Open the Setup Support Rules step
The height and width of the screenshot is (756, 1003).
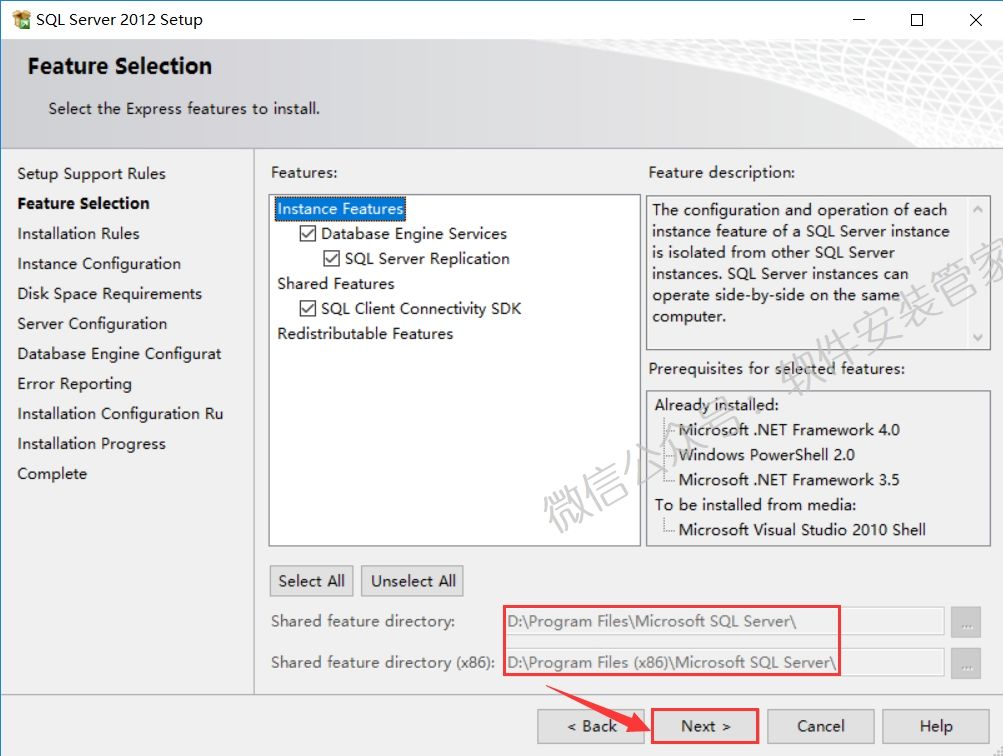pos(91,173)
